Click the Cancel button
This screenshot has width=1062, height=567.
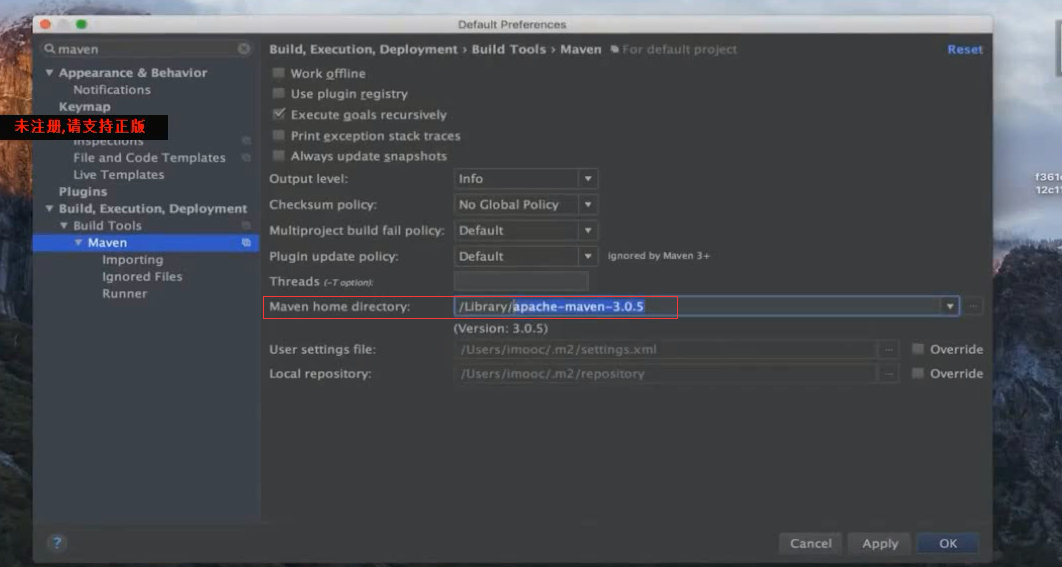pos(811,543)
